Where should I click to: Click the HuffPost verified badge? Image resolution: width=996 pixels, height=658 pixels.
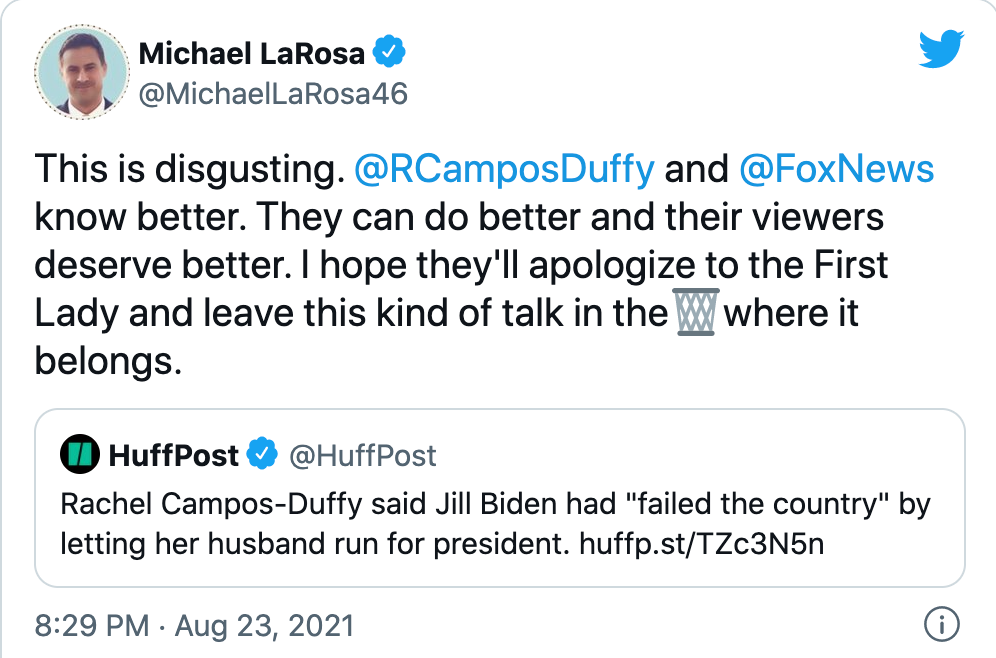click(x=262, y=456)
